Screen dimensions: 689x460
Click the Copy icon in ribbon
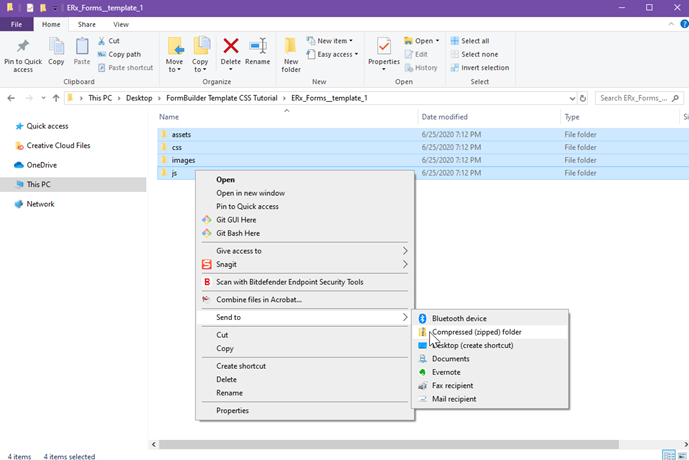(56, 50)
